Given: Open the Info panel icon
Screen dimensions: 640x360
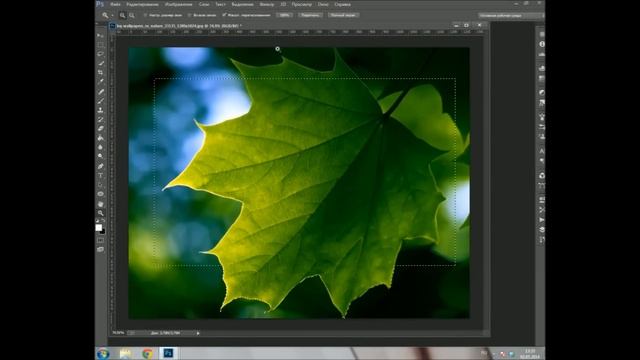Looking at the screenshot, I should tap(542, 44).
